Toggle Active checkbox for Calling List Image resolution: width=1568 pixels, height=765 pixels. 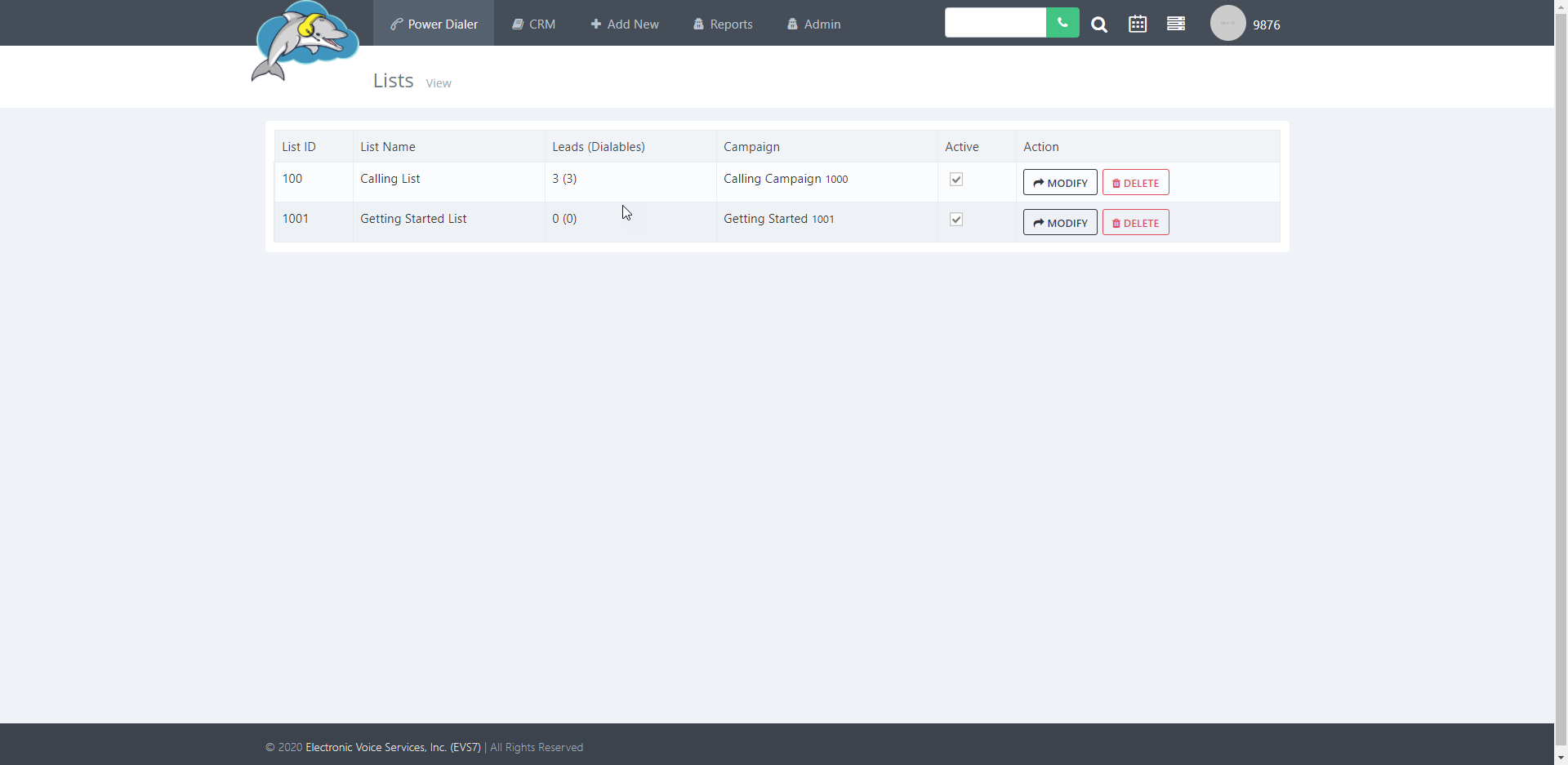pyautogui.click(x=956, y=180)
